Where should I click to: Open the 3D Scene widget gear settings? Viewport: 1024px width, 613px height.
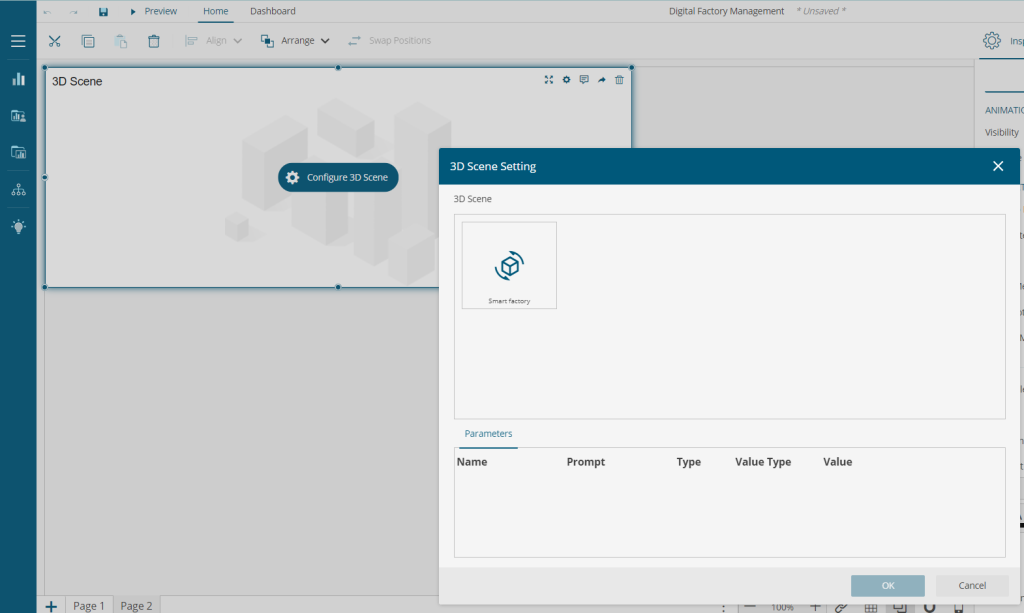pyautogui.click(x=566, y=80)
